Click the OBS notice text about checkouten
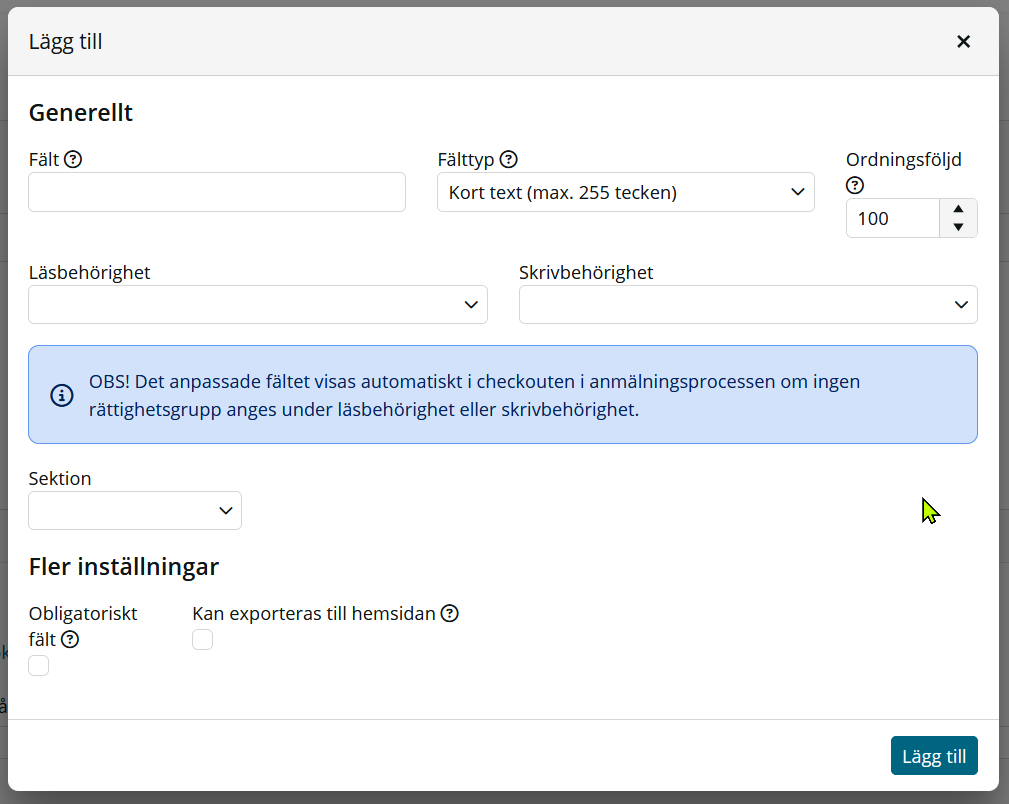This screenshot has width=1009, height=804. (x=474, y=395)
